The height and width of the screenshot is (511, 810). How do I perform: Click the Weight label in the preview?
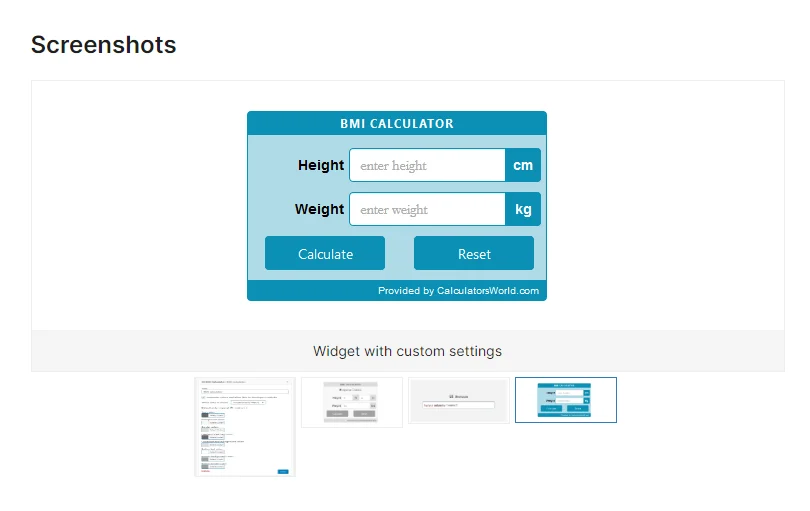319,209
